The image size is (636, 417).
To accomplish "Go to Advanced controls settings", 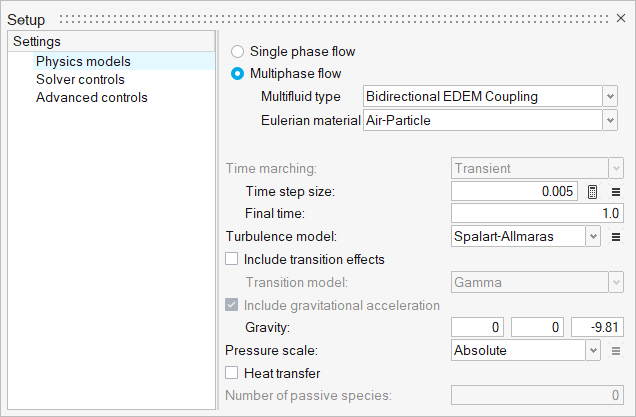I will [x=91, y=97].
